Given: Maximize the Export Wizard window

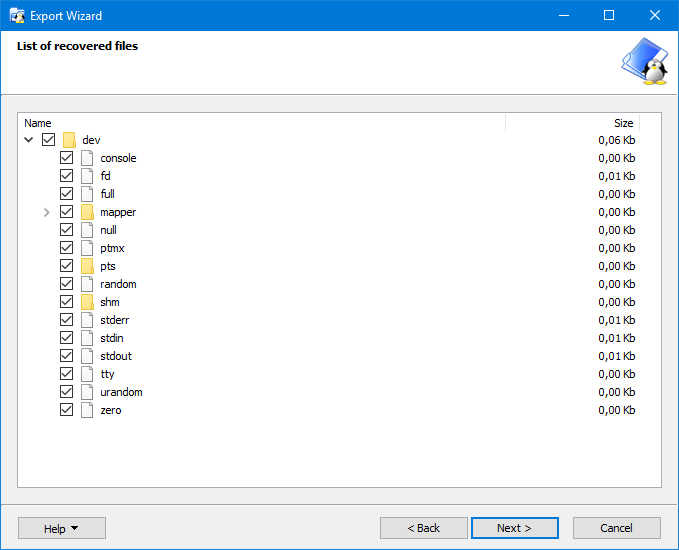Looking at the screenshot, I should click(609, 16).
